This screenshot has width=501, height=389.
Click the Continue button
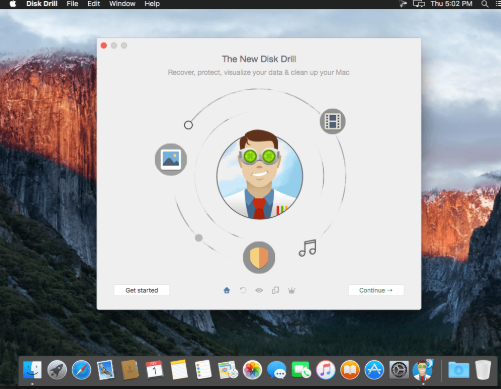pyautogui.click(x=376, y=290)
